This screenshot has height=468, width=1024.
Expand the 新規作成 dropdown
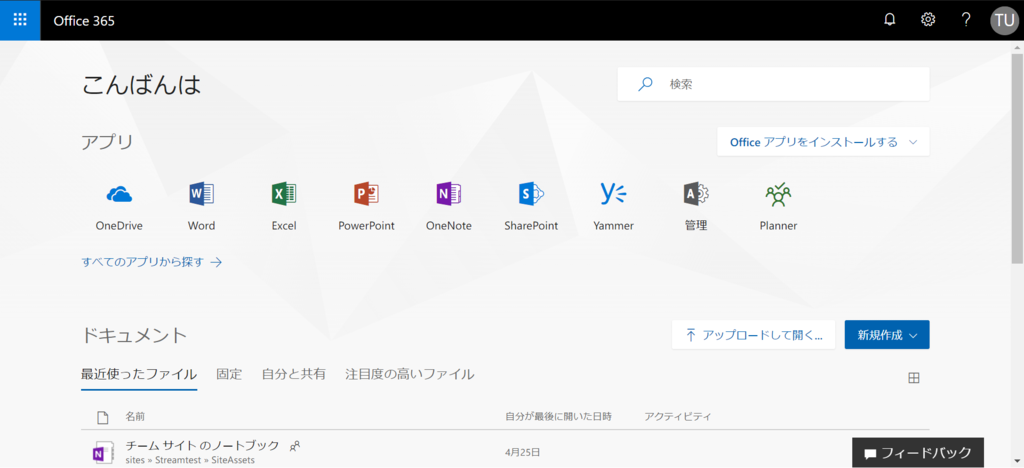[x=887, y=335]
